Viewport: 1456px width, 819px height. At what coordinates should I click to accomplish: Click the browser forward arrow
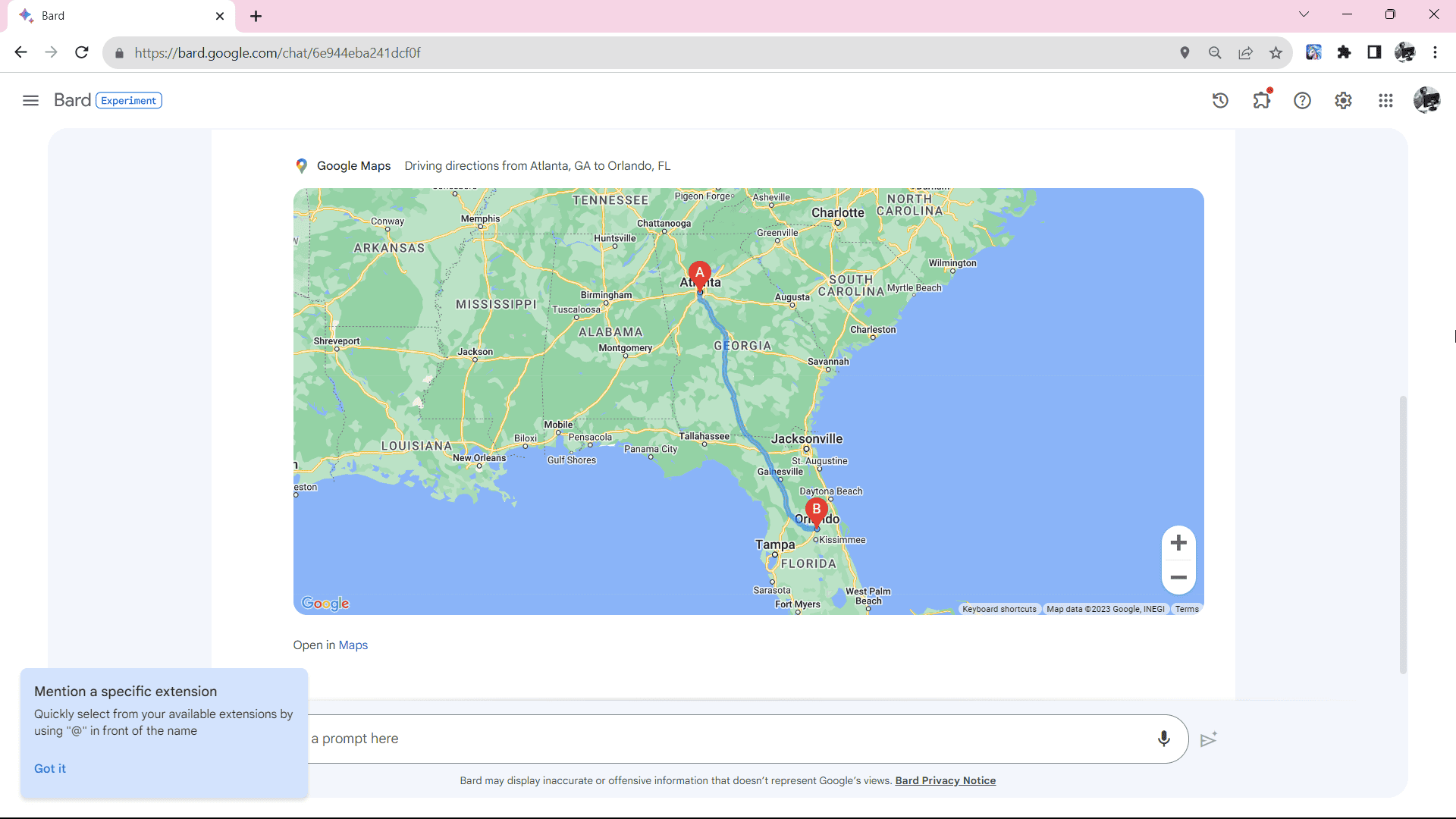click(51, 52)
